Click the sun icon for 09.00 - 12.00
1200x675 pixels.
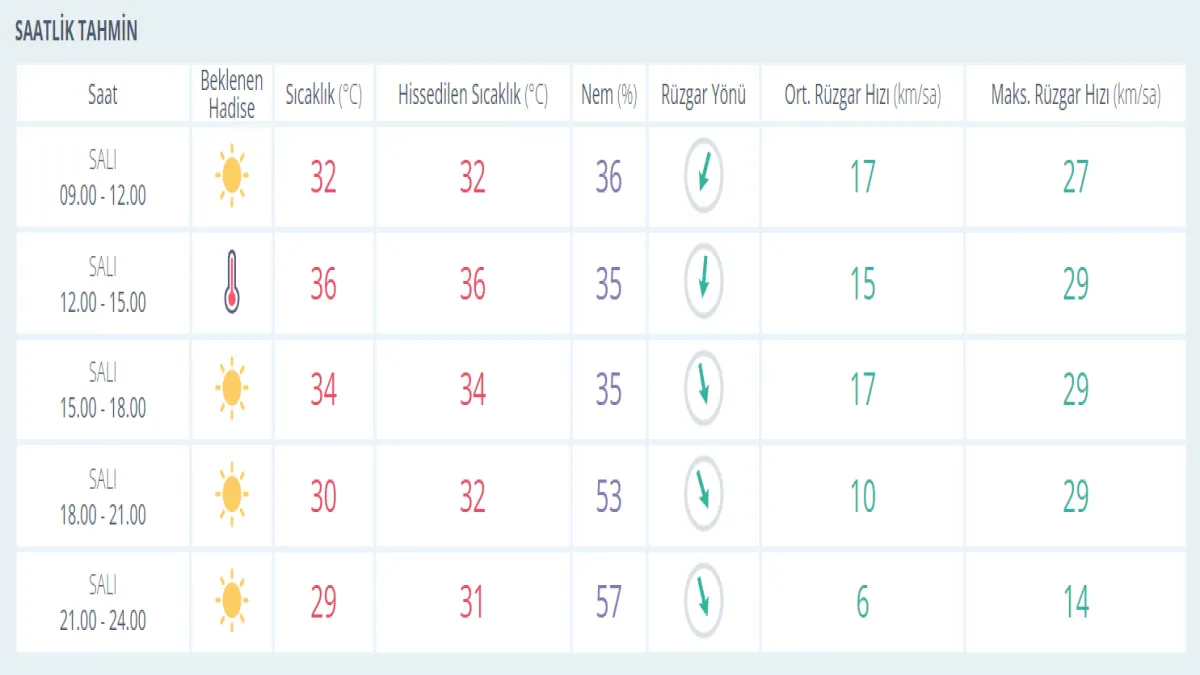232,176
